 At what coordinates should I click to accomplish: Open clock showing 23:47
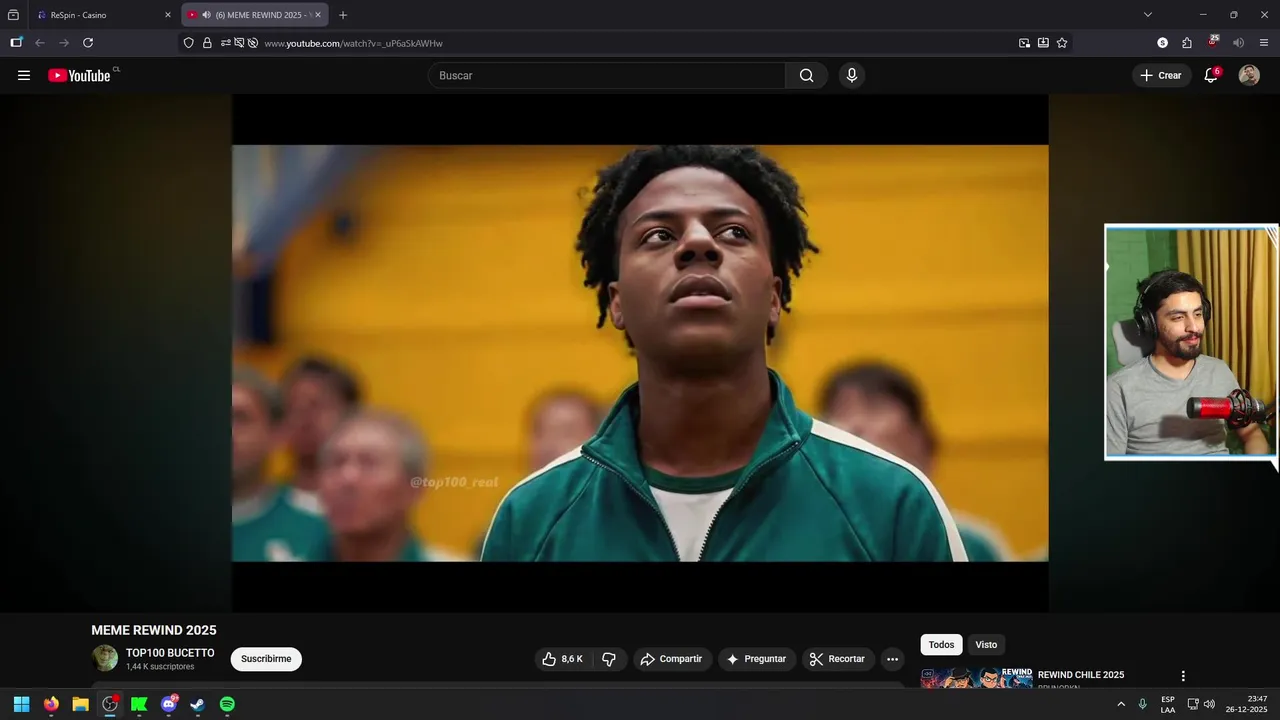[x=1246, y=704]
